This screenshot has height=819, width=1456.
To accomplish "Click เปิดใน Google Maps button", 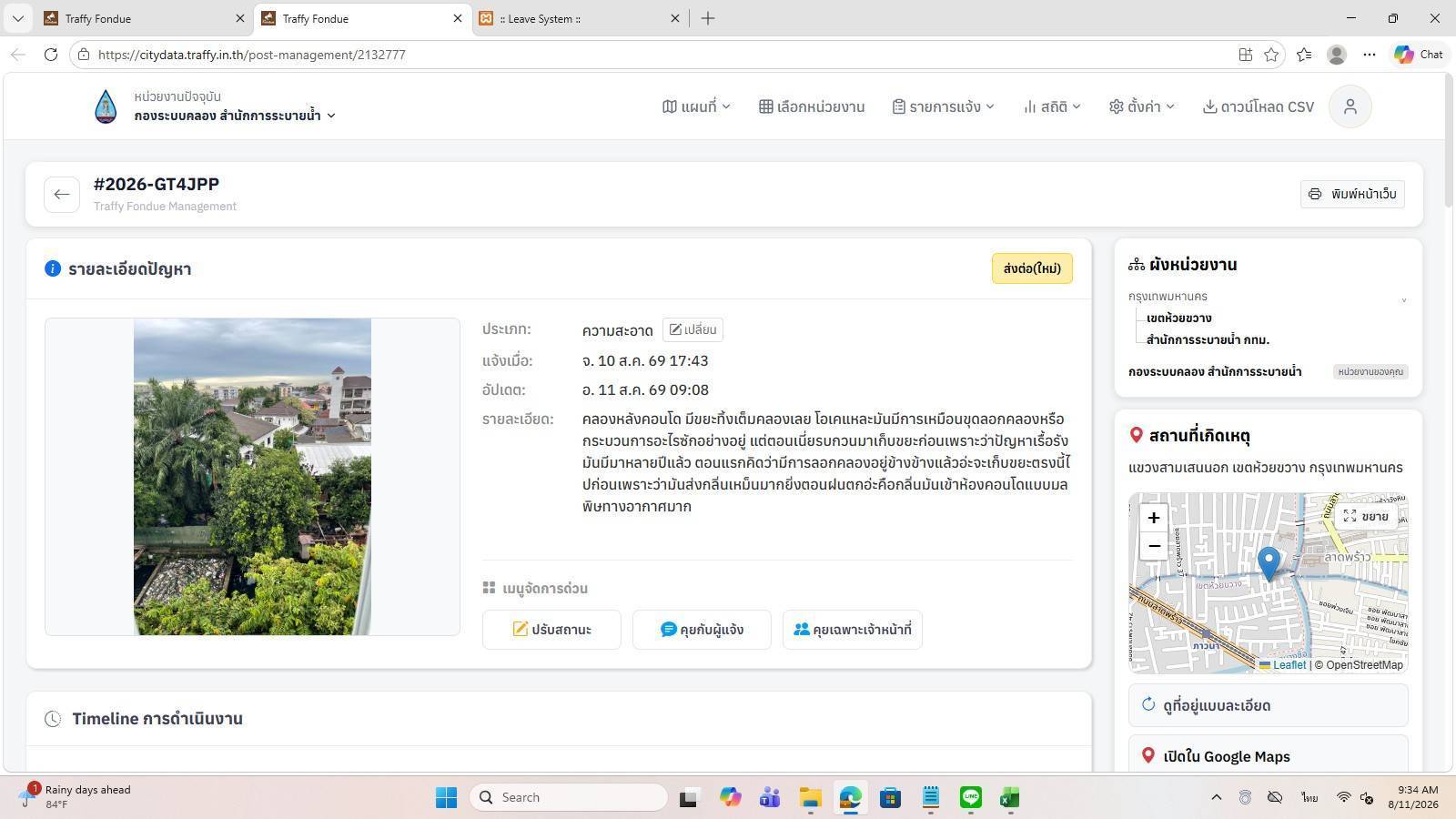I will 1269,756.
